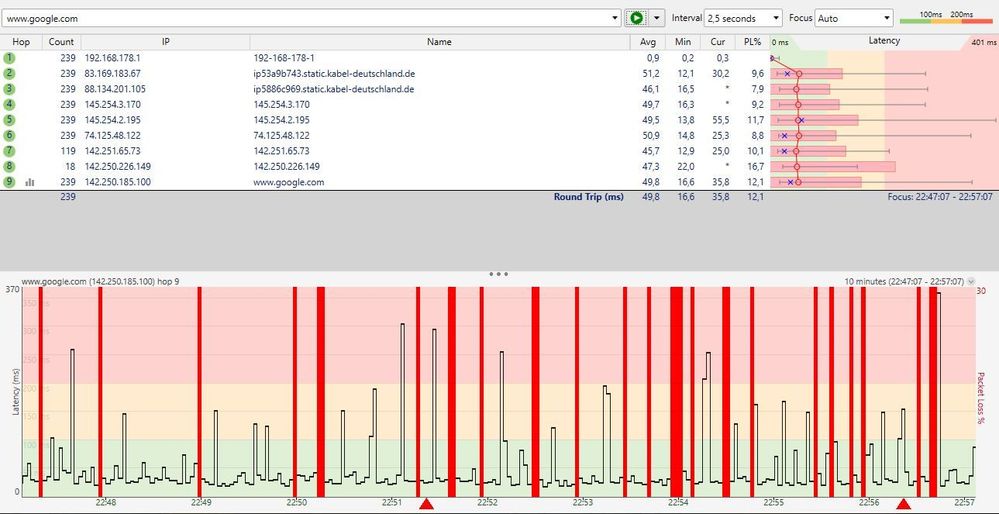
Task: Click packet loss value 16,7 for hop 8
Action: click(755, 166)
